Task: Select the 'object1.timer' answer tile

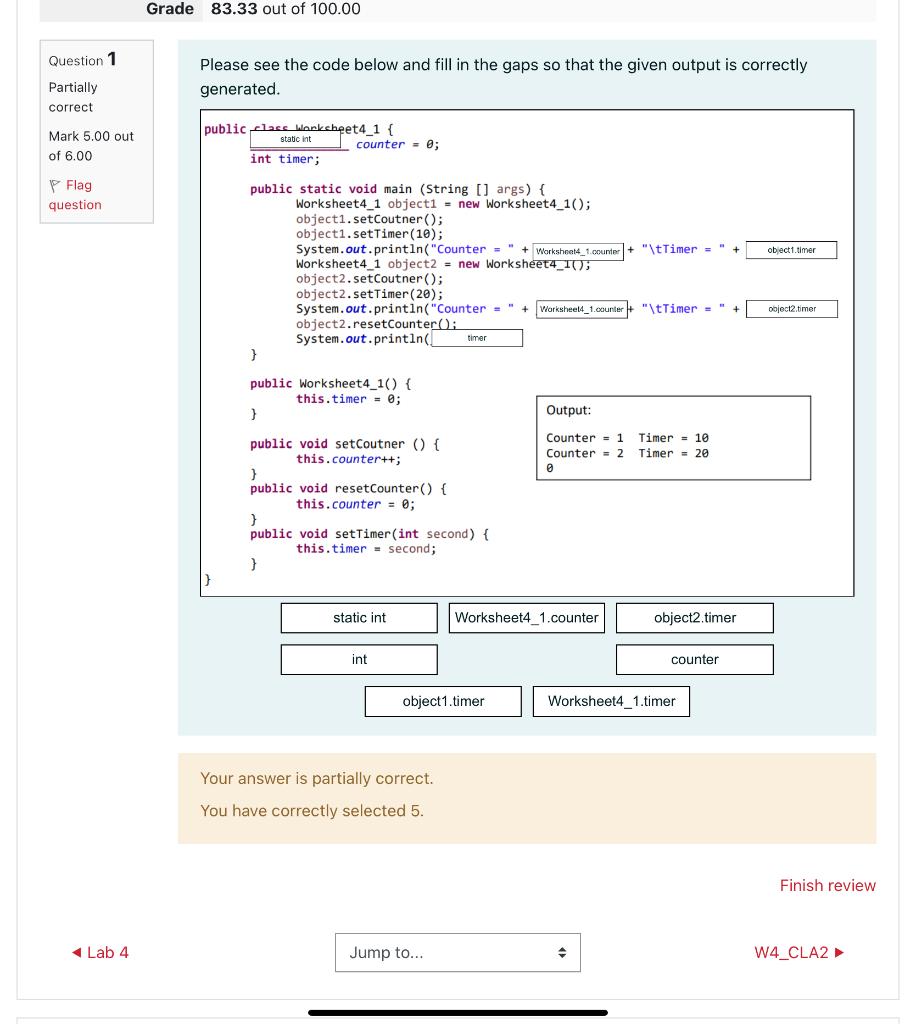Action: click(443, 701)
